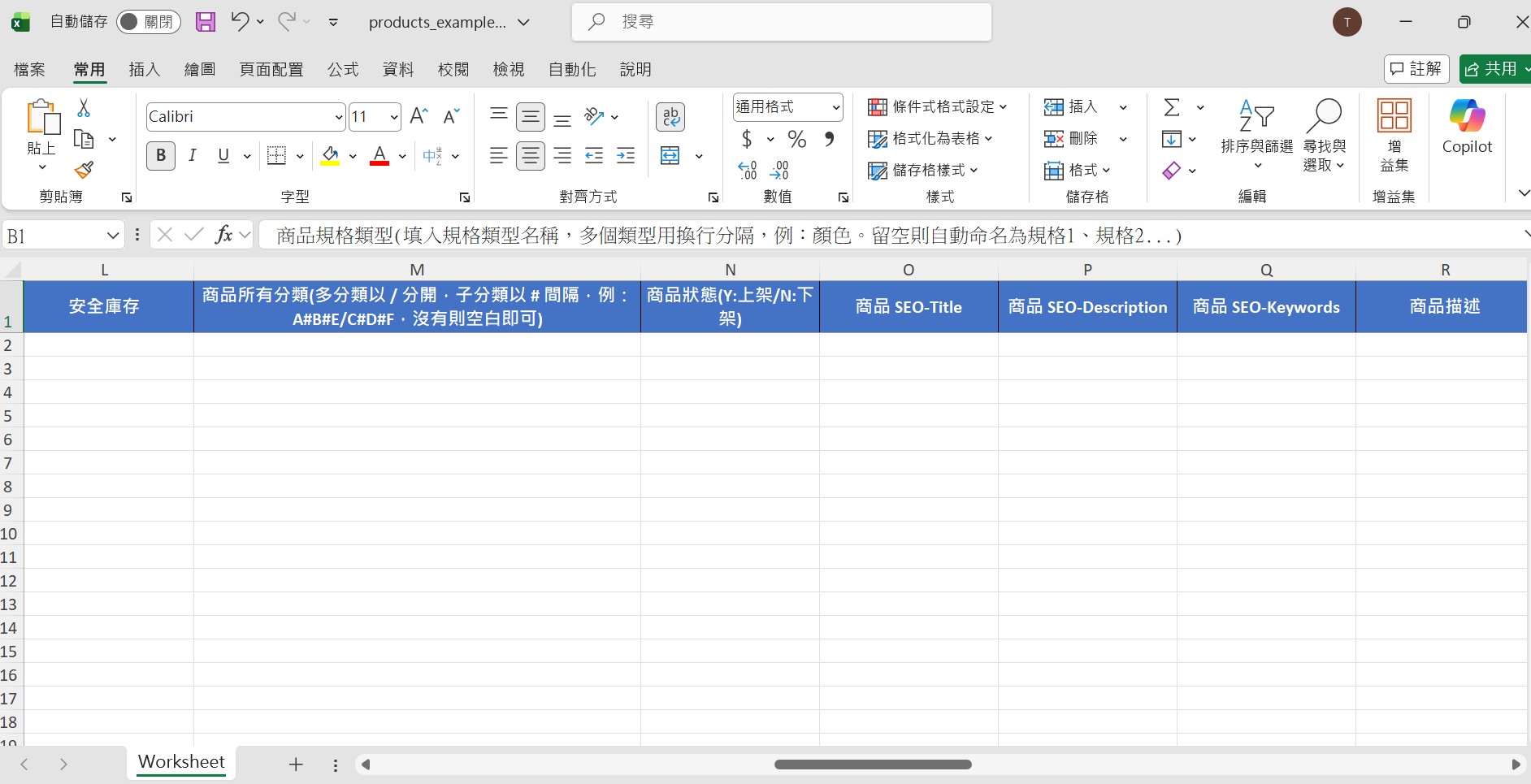Click the Insert Function fx icon

point(223,235)
